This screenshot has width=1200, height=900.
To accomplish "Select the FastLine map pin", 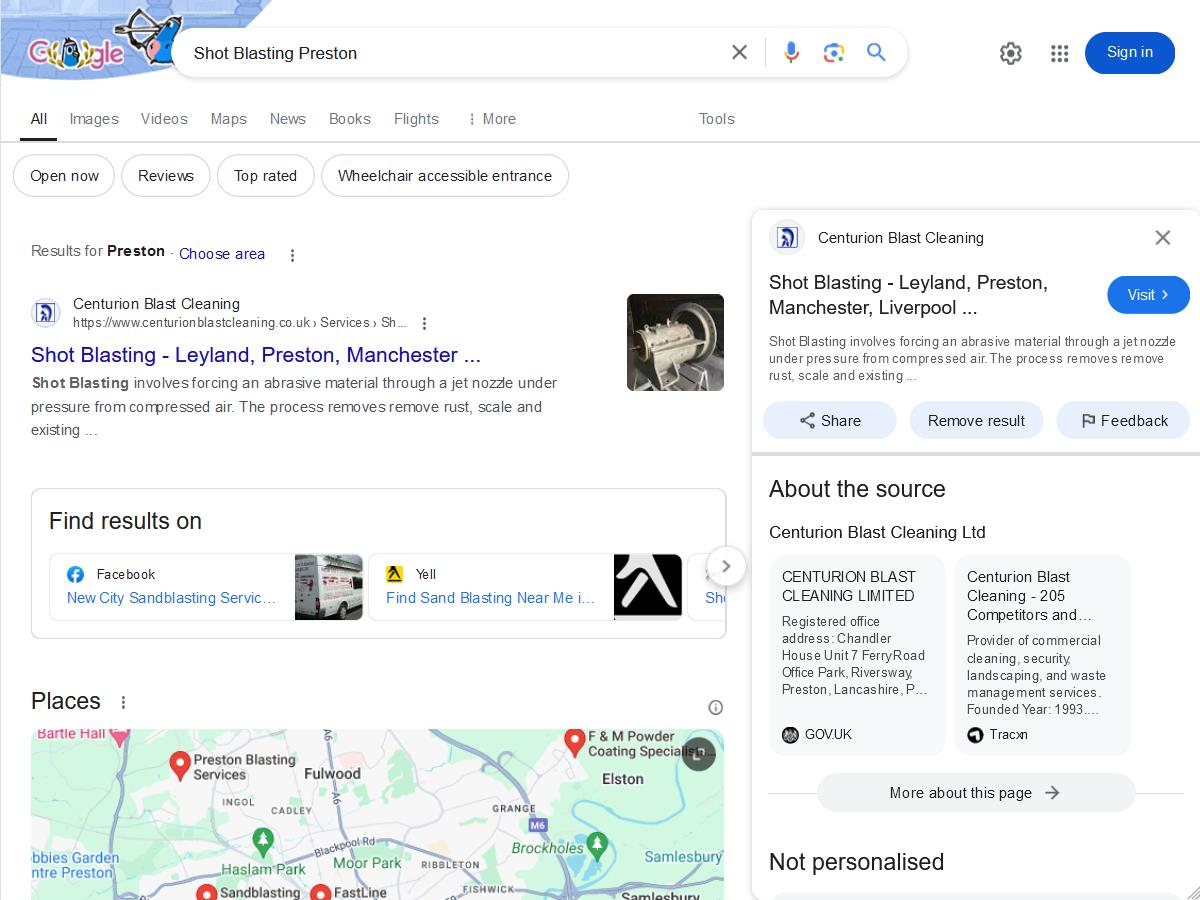I will tap(320, 892).
